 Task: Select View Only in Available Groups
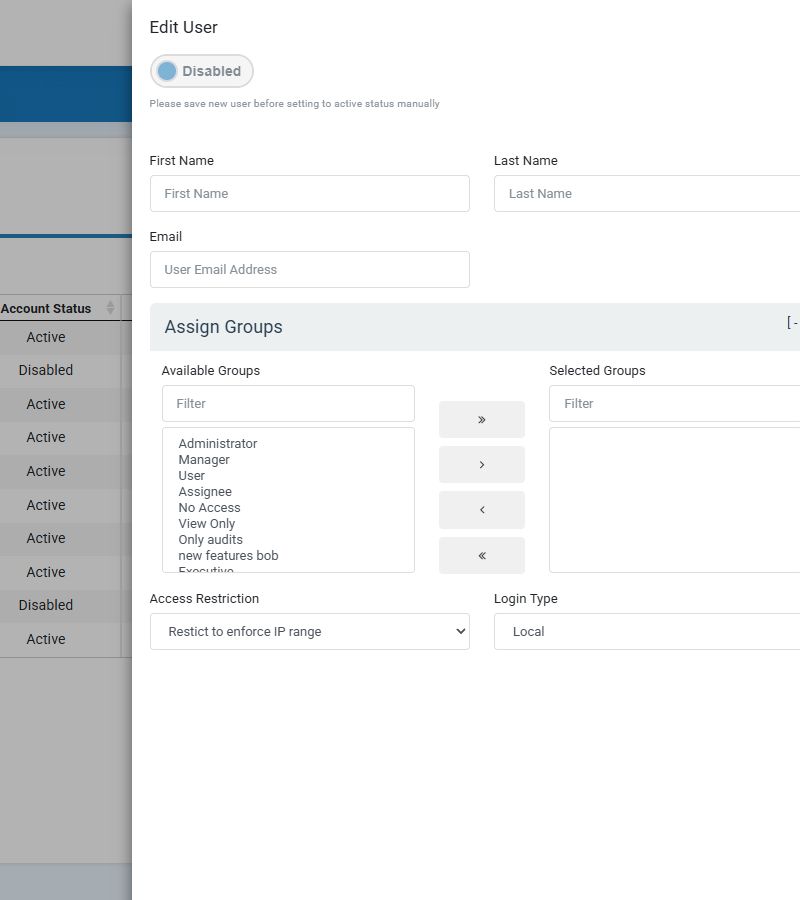coord(207,524)
